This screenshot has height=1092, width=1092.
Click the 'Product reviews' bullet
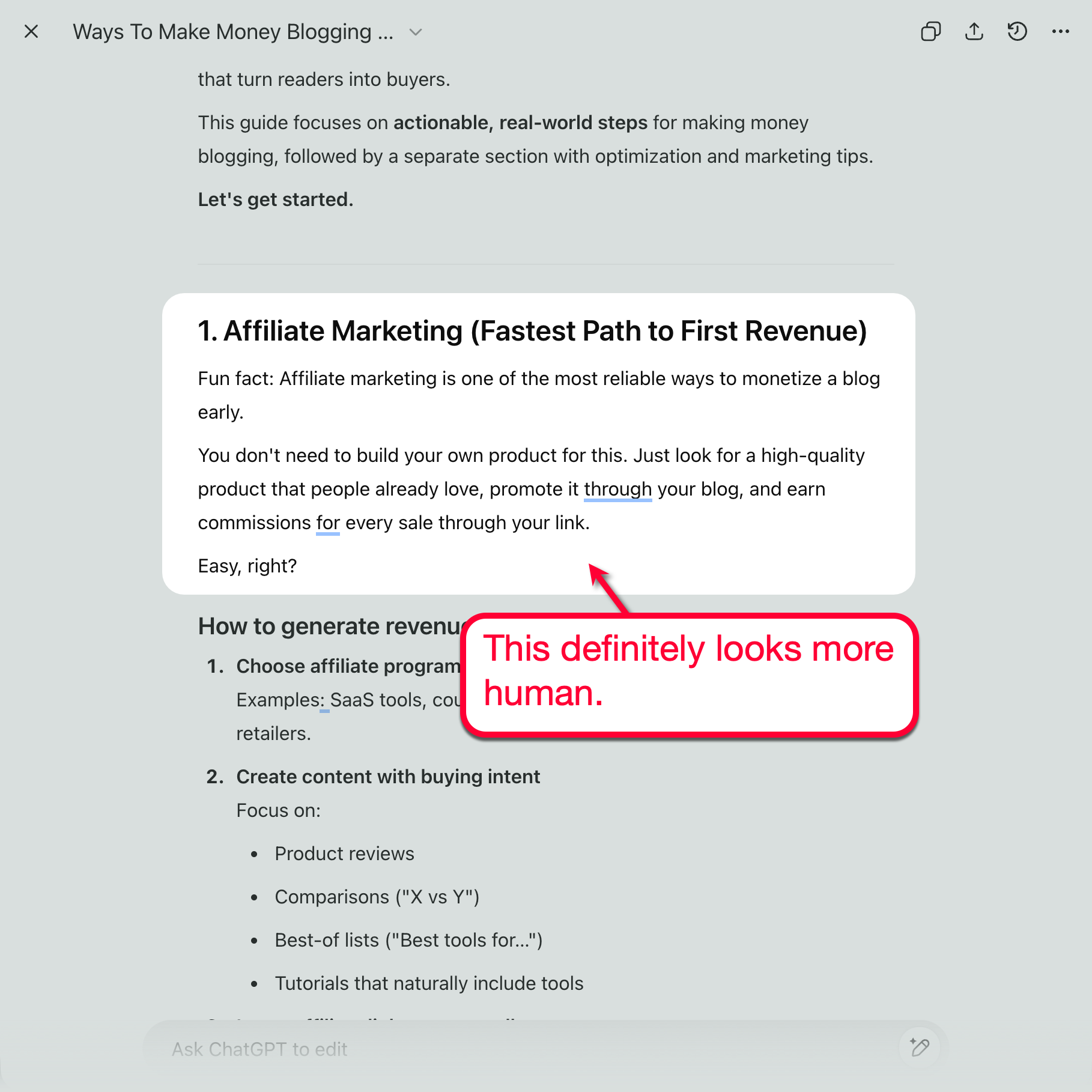point(344,854)
